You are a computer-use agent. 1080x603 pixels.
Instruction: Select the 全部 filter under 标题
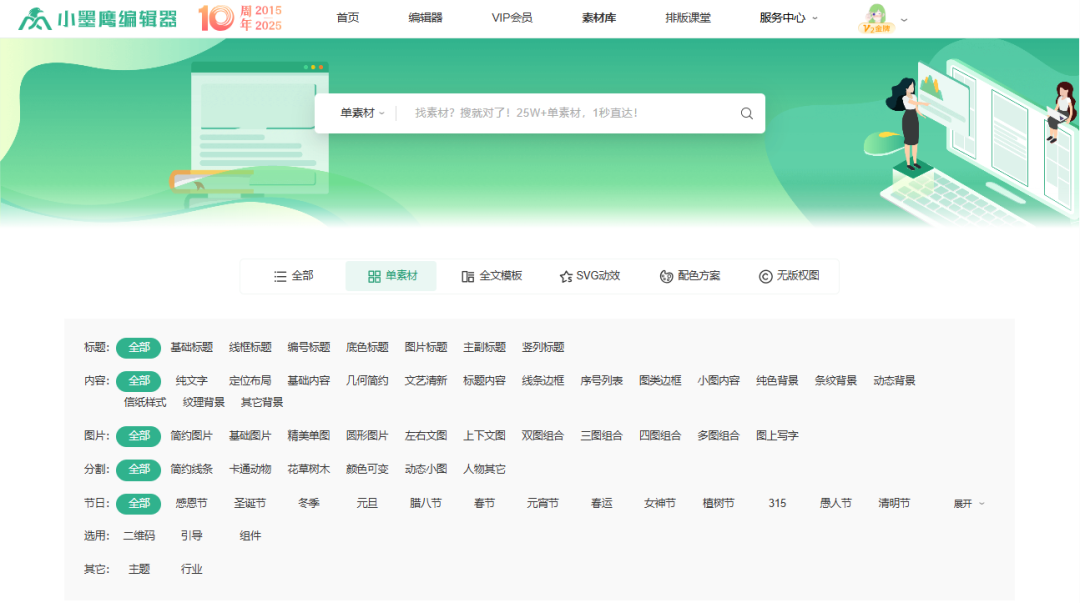click(138, 347)
